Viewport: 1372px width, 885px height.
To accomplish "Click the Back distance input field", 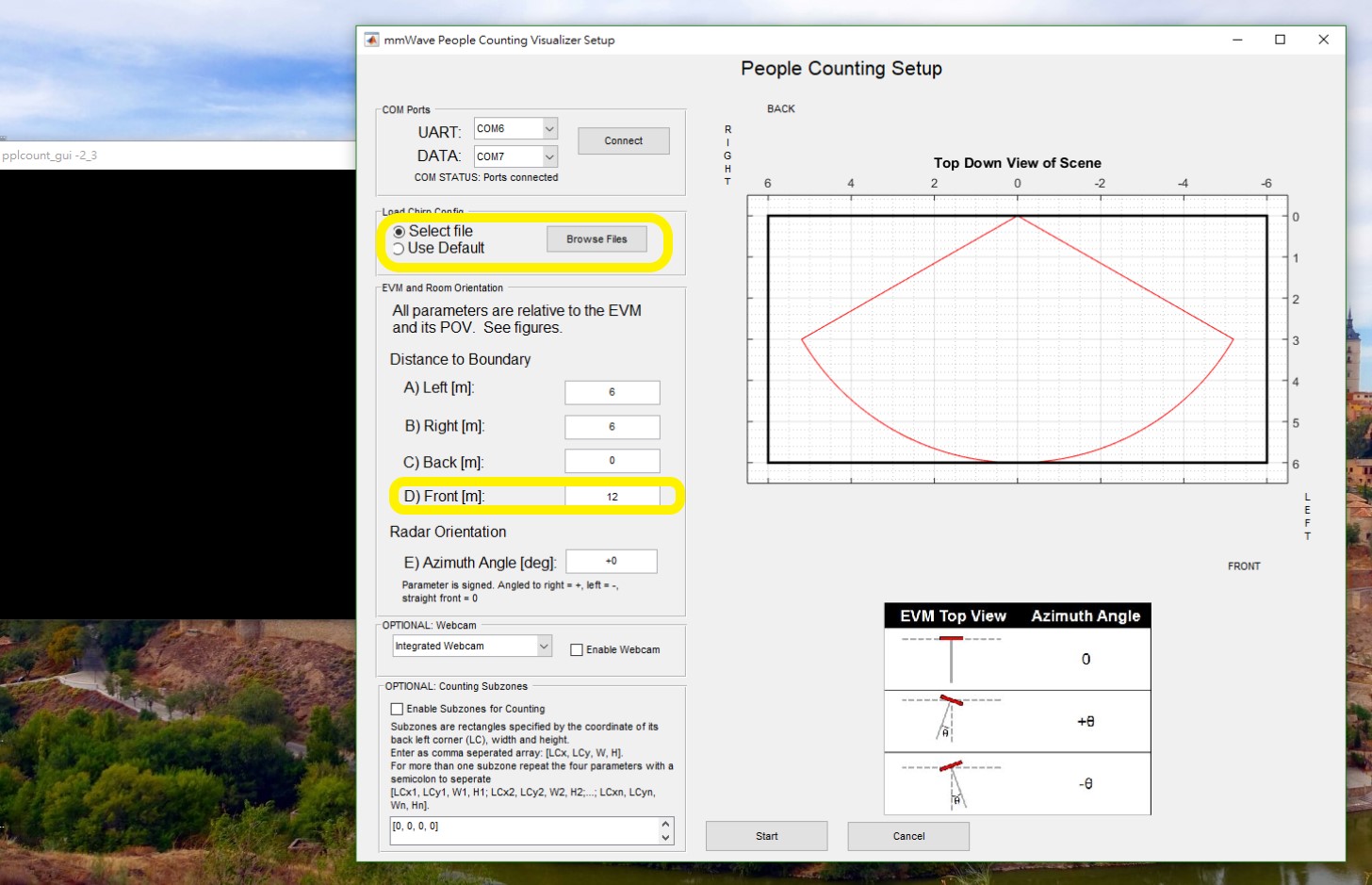I will coord(612,461).
